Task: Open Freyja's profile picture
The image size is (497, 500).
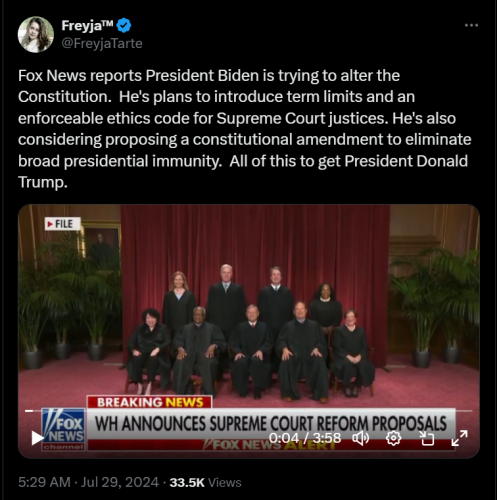Action: point(36,34)
